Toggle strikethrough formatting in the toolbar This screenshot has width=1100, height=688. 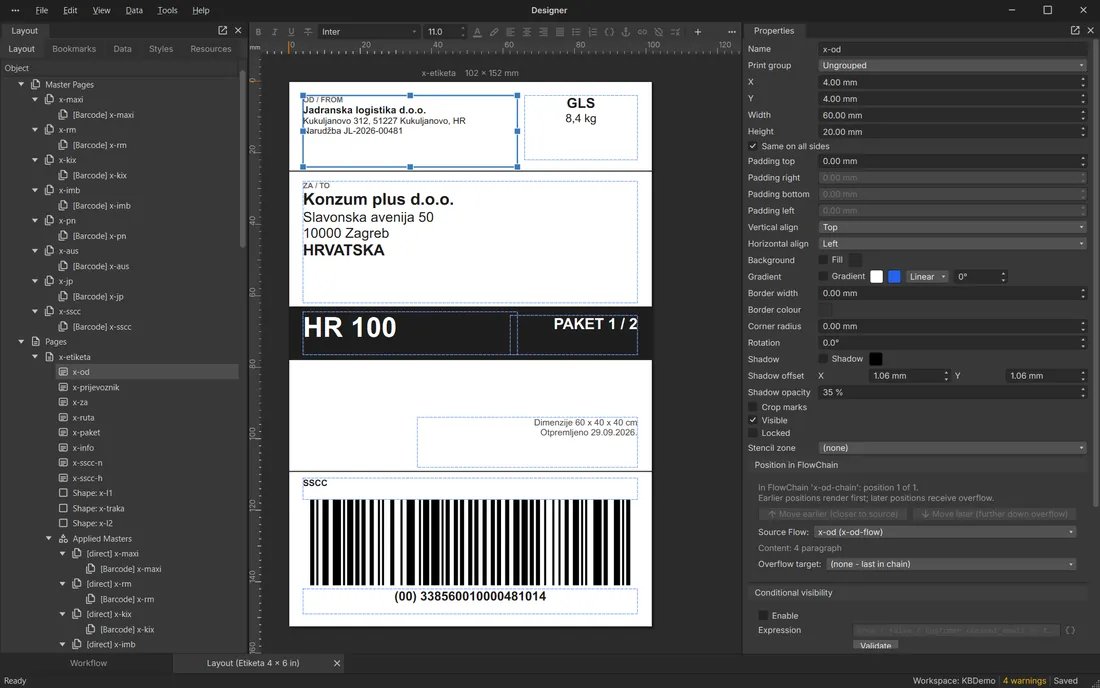click(308, 32)
